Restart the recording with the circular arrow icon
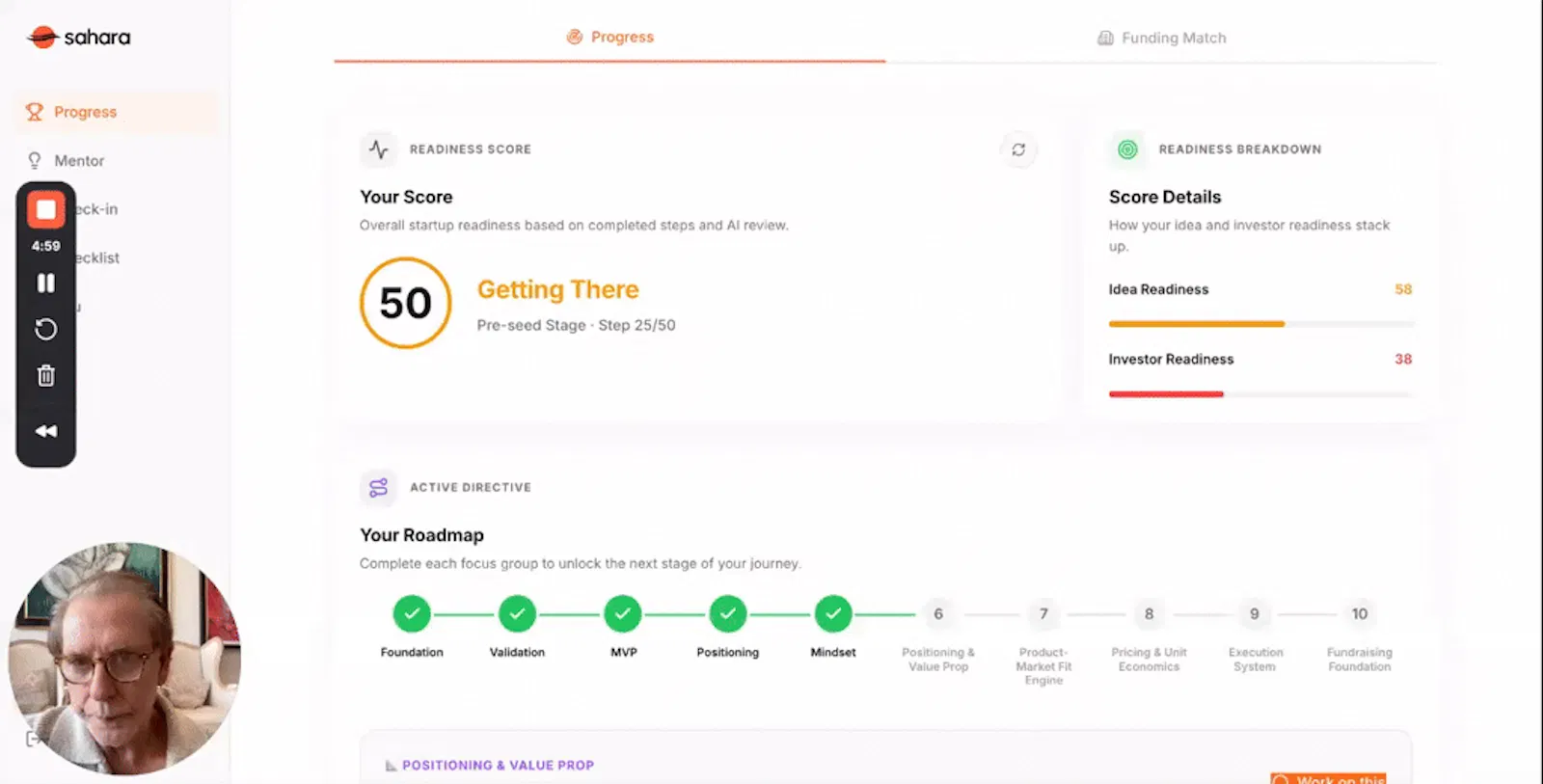The image size is (1543, 784). pyautogui.click(x=45, y=330)
